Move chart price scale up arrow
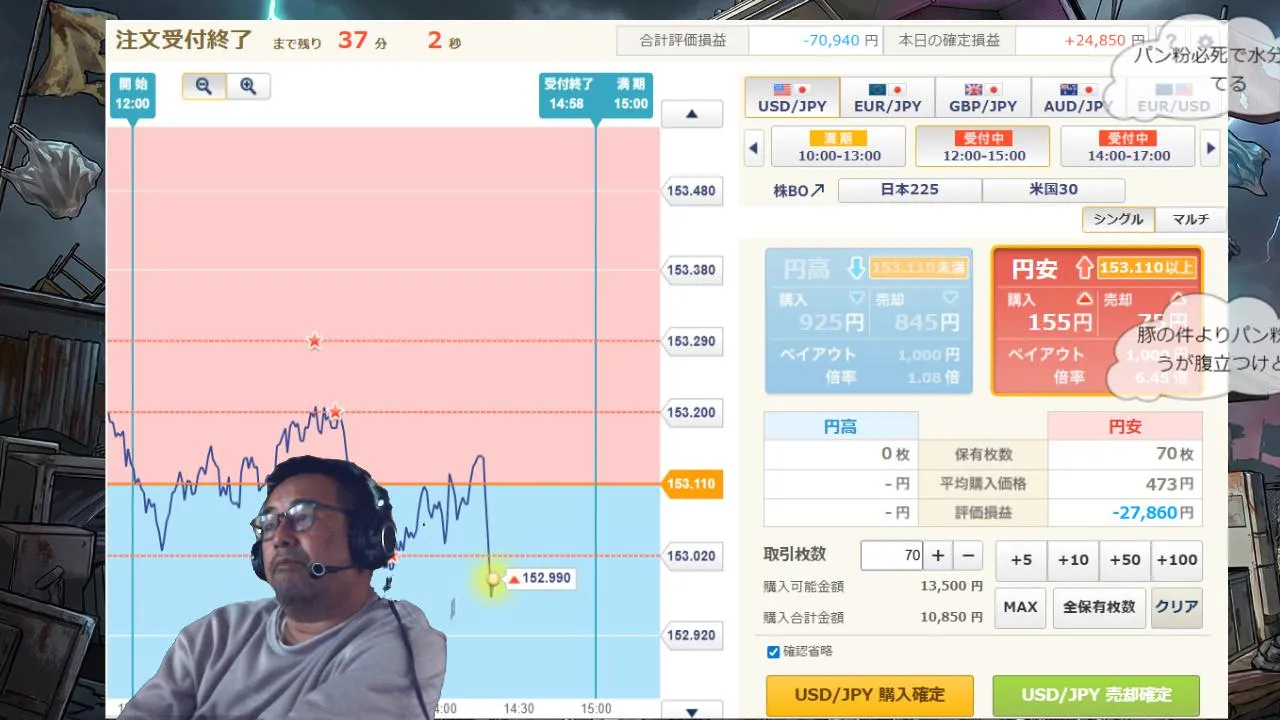The height and width of the screenshot is (720, 1280). point(691,114)
